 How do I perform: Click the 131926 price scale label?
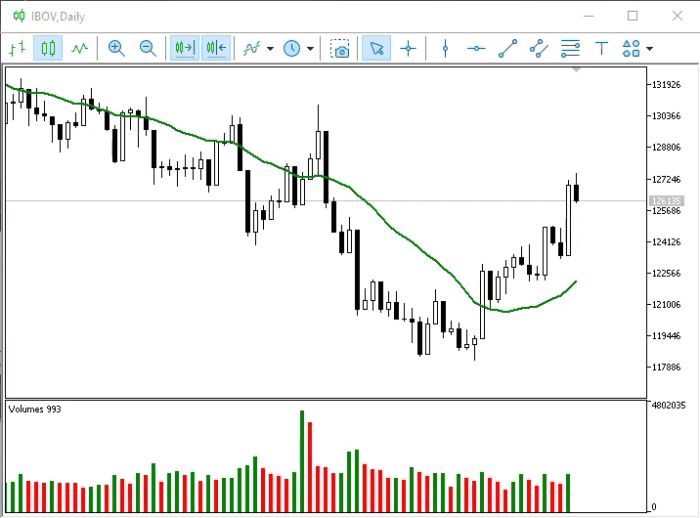pyautogui.click(x=666, y=85)
